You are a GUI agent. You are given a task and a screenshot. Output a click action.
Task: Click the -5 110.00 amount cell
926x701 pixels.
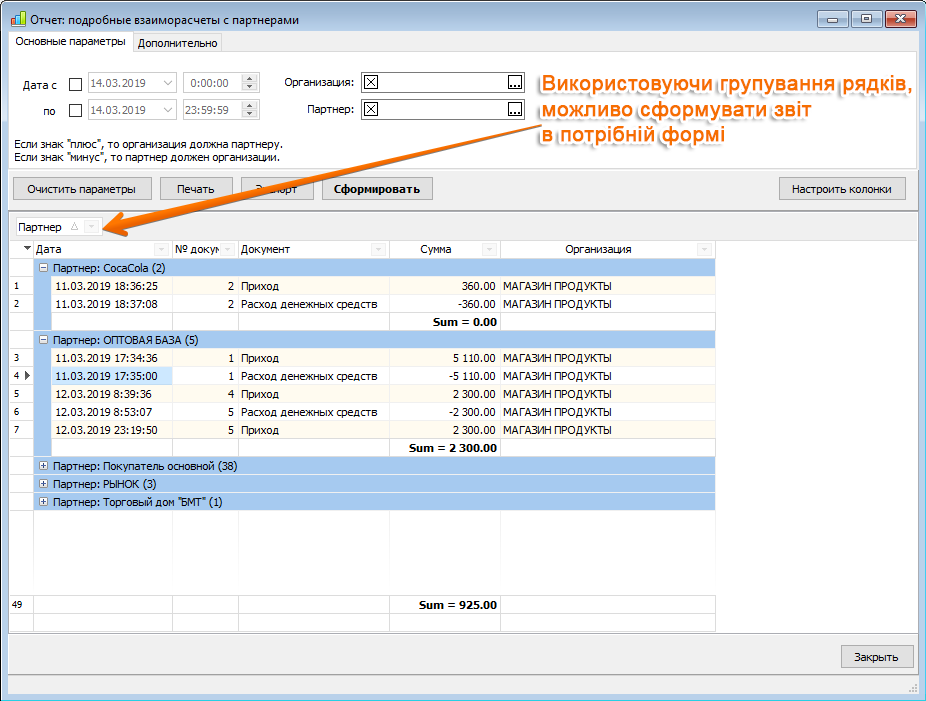tap(445, 376)
